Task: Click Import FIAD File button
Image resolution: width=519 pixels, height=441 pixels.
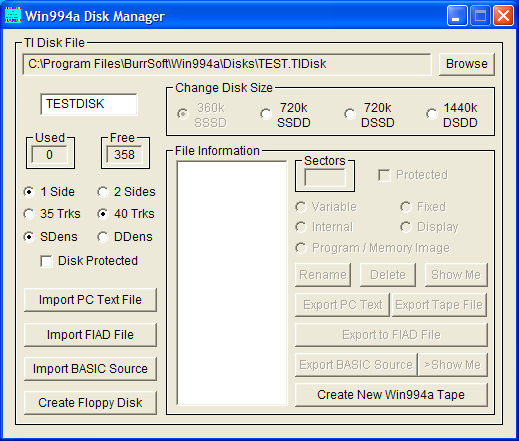Action: (90, 335)
